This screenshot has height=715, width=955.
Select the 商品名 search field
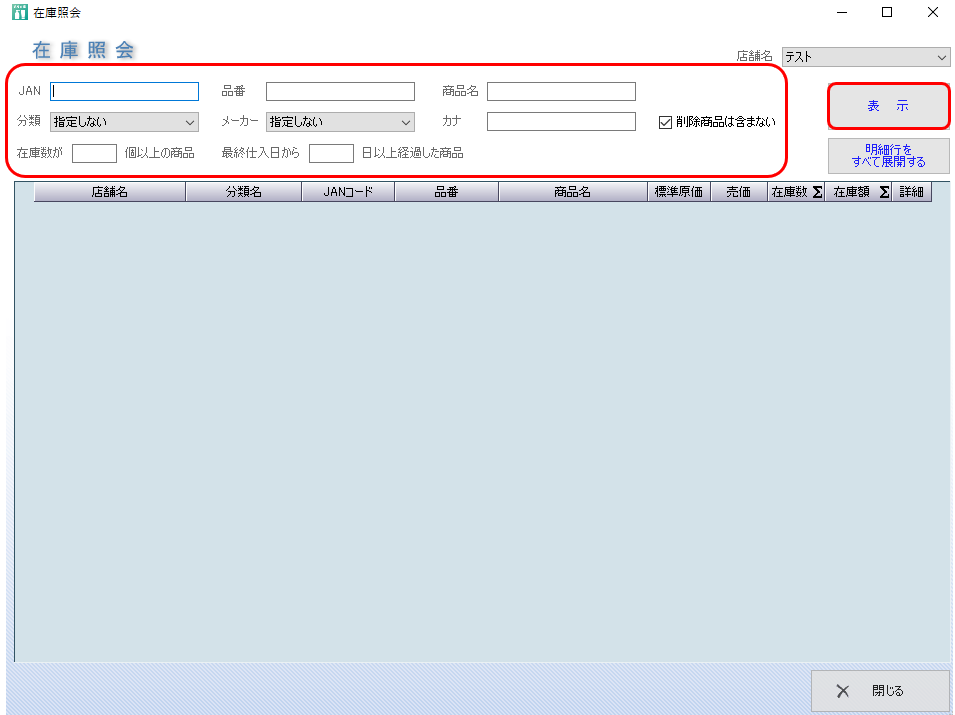pyautogui.click(x=561, y=92)
